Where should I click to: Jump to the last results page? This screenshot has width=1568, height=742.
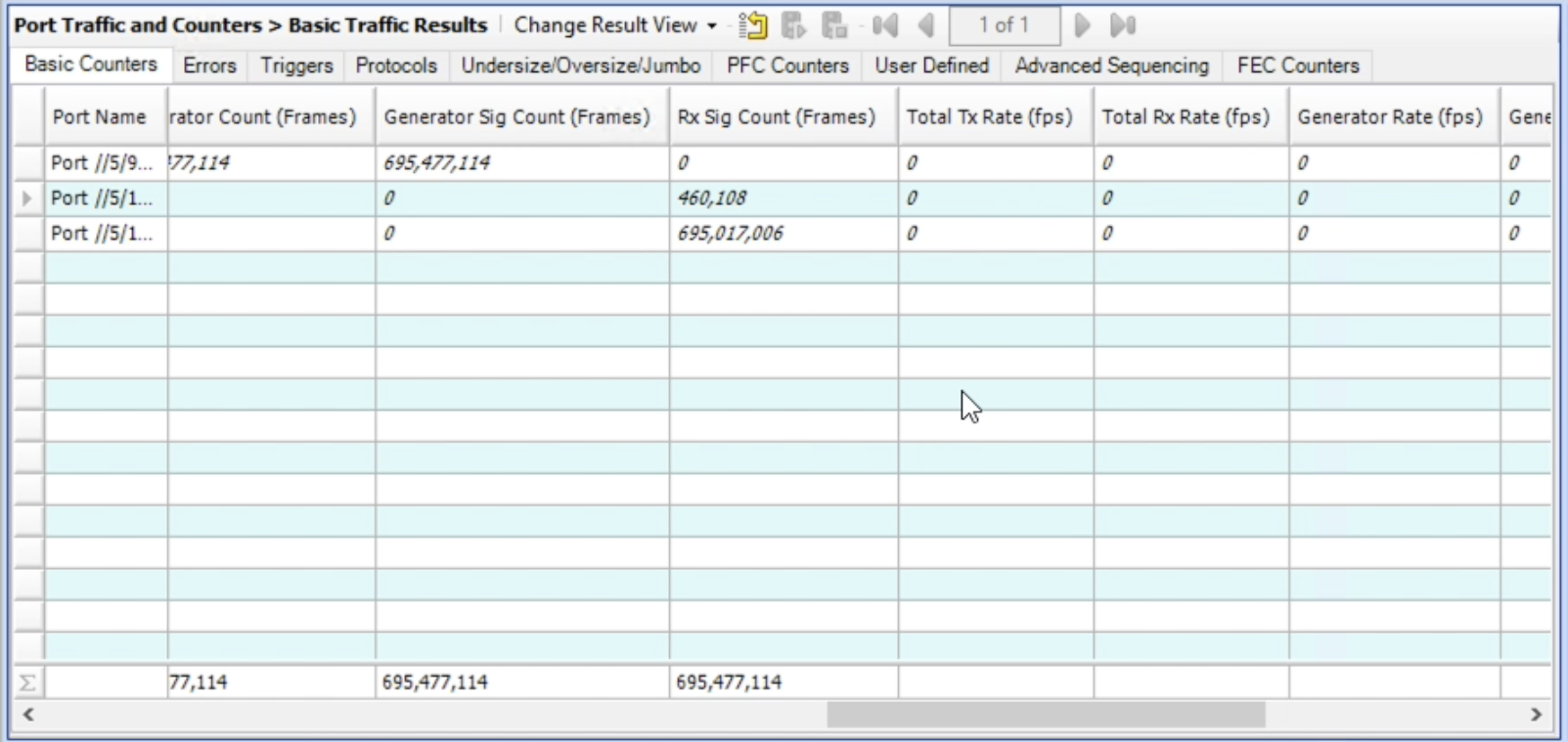1123,25
